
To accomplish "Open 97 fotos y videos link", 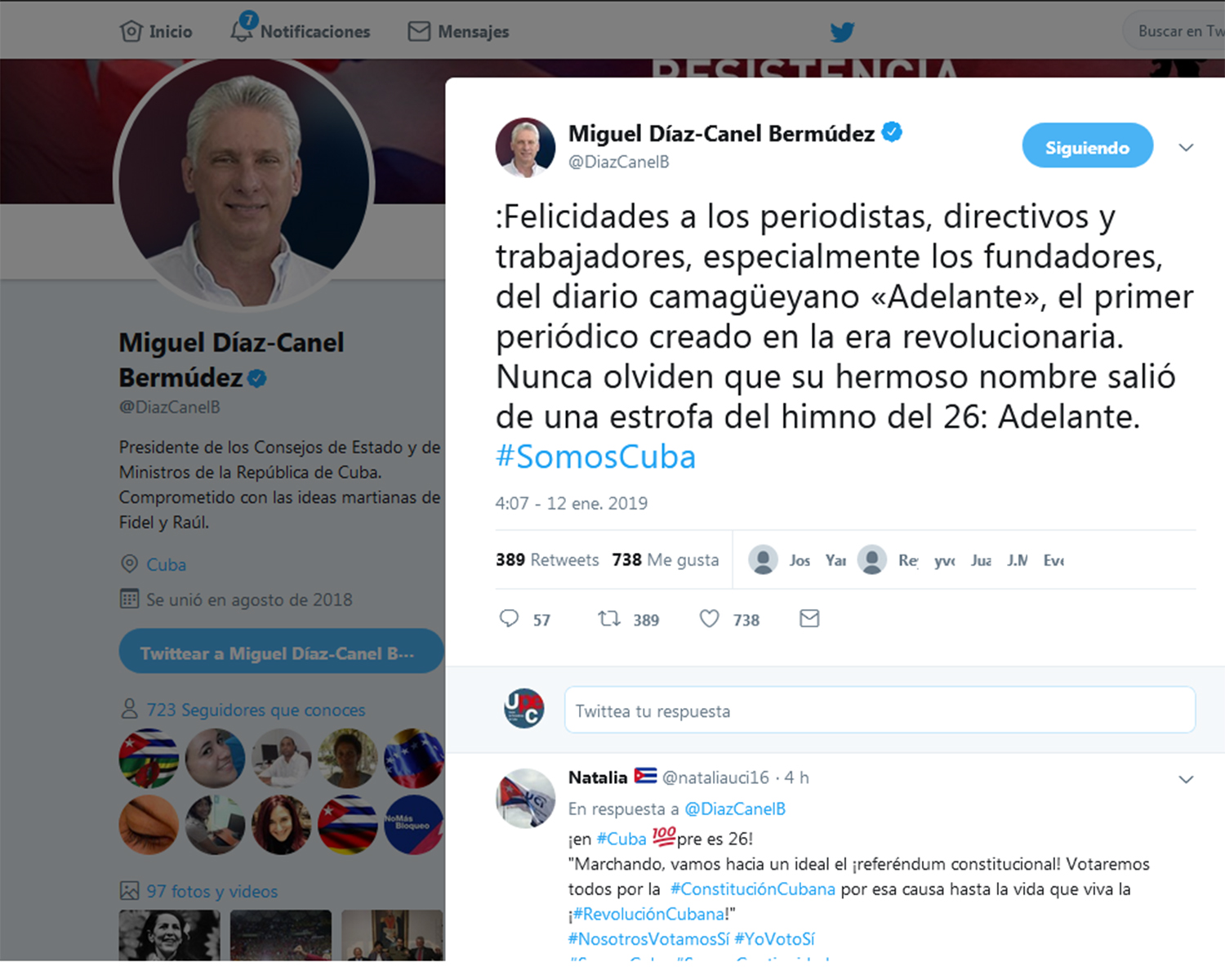I will click(212, 891).
